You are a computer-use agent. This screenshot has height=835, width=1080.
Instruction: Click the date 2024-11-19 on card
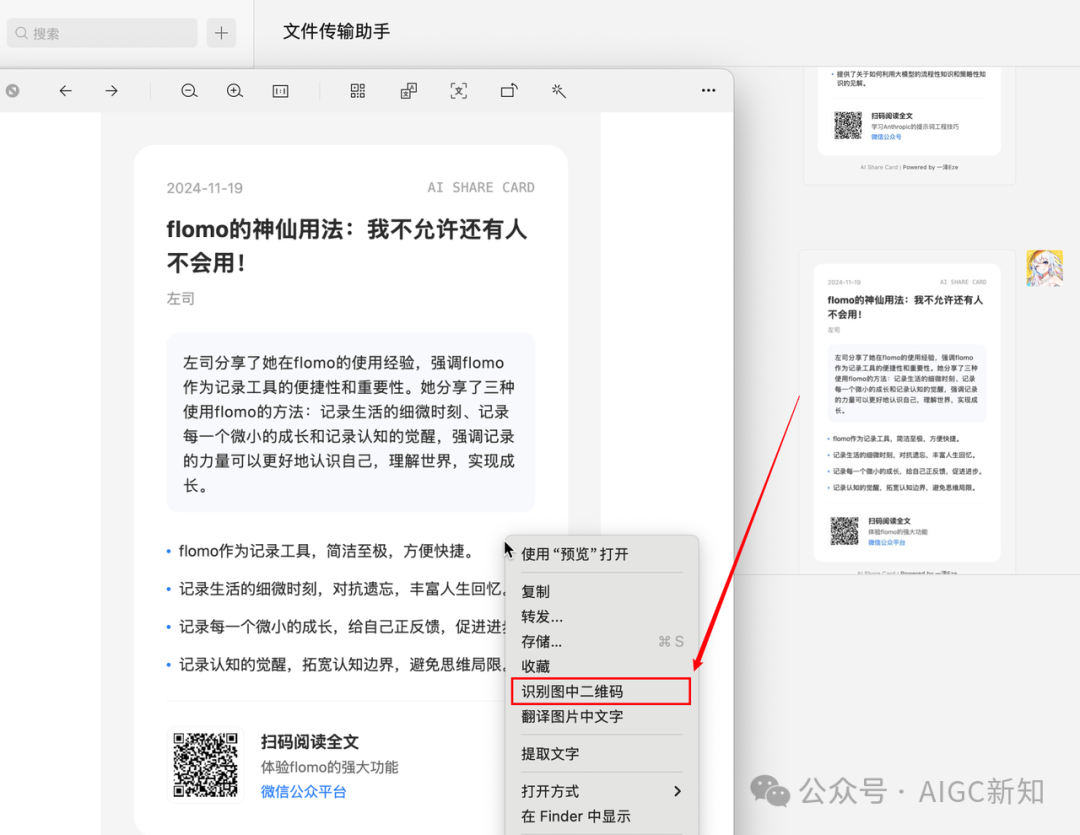pos(205,188)
